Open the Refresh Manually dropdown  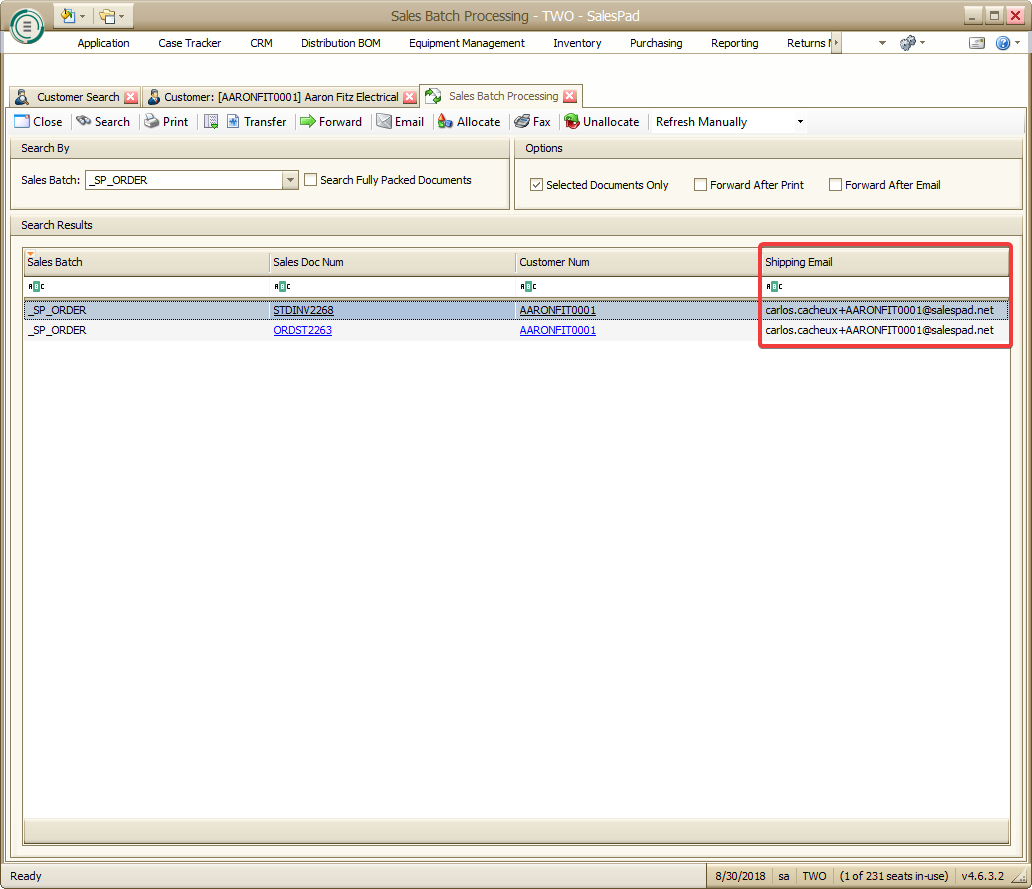(800, 122)
